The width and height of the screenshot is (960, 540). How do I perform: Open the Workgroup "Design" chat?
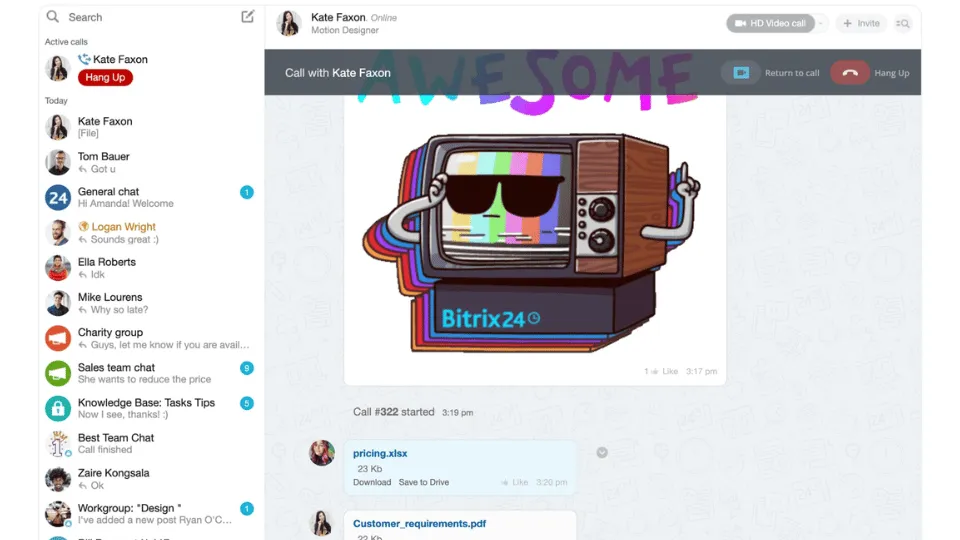[152, 514]
